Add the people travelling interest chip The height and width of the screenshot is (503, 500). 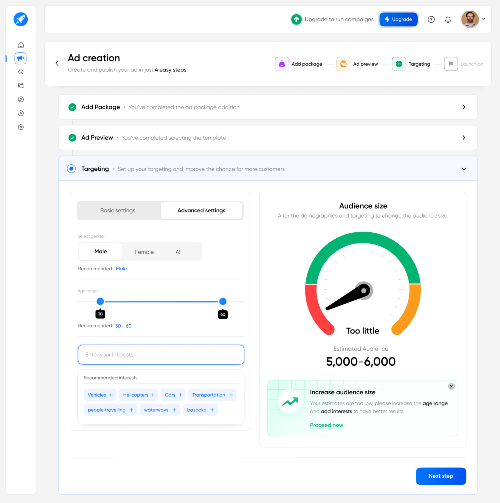point(110,410)
